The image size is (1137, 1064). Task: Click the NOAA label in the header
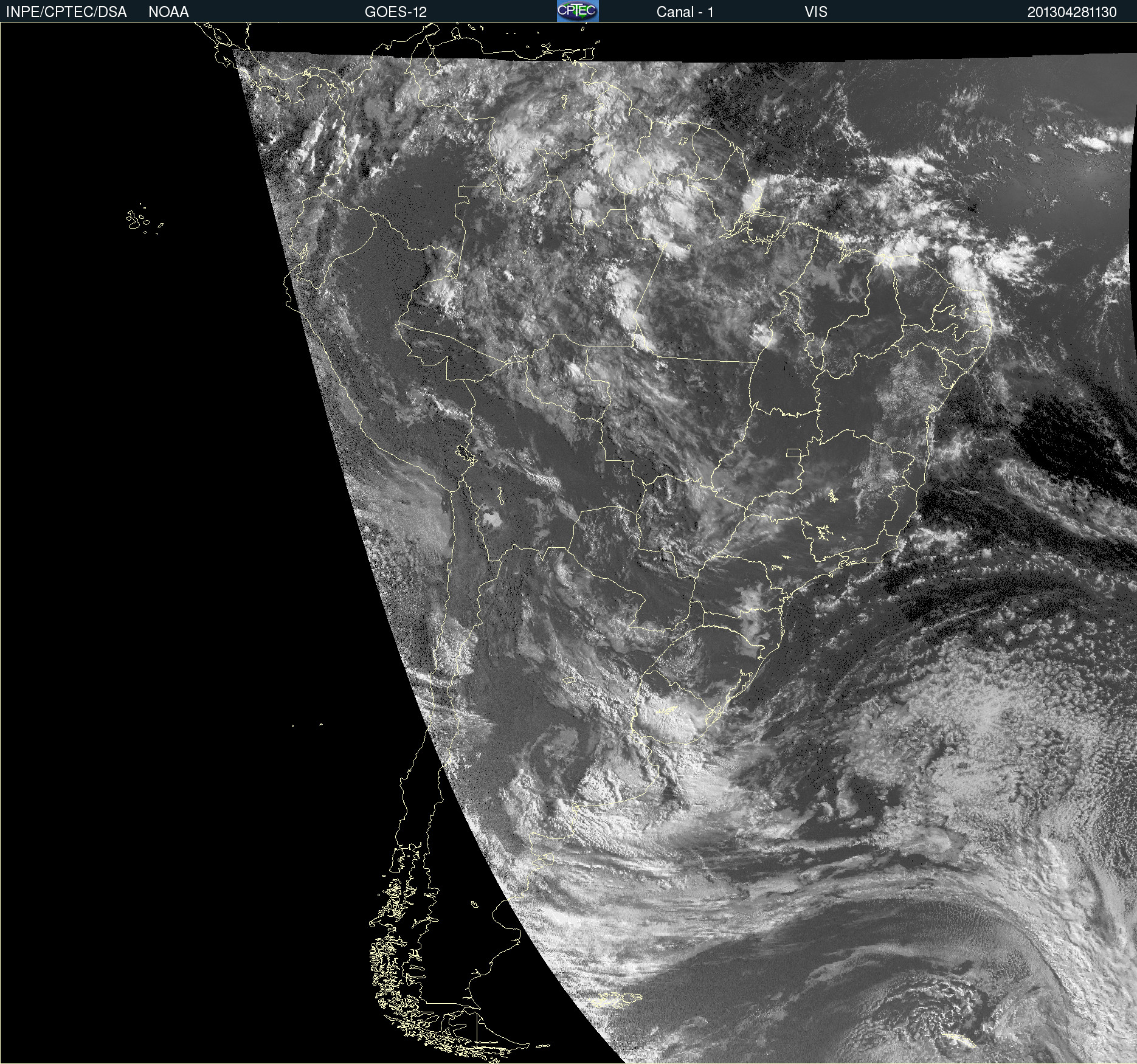click(x=168, y=12)
